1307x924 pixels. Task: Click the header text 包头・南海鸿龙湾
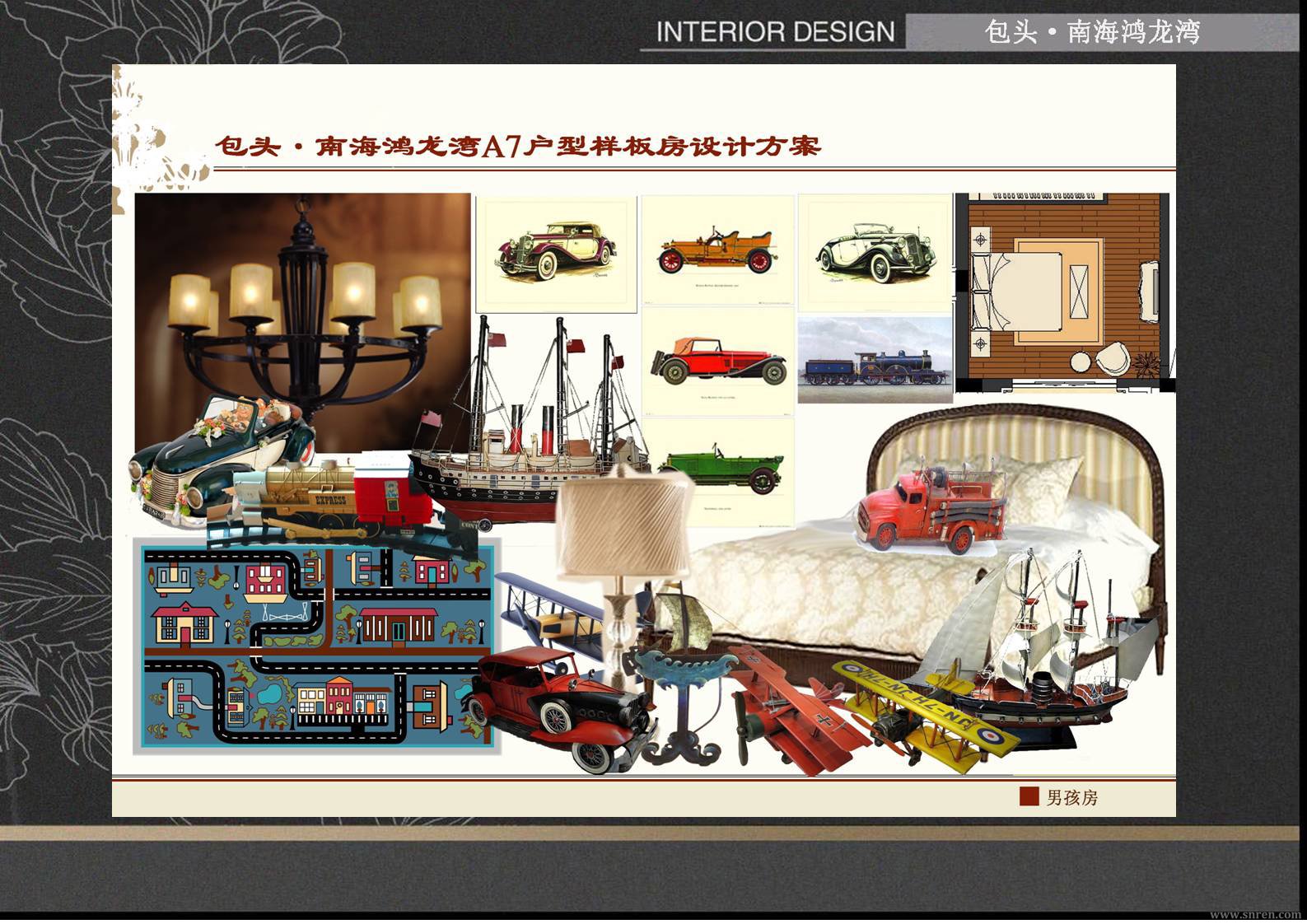click(x=1092, y=32)
